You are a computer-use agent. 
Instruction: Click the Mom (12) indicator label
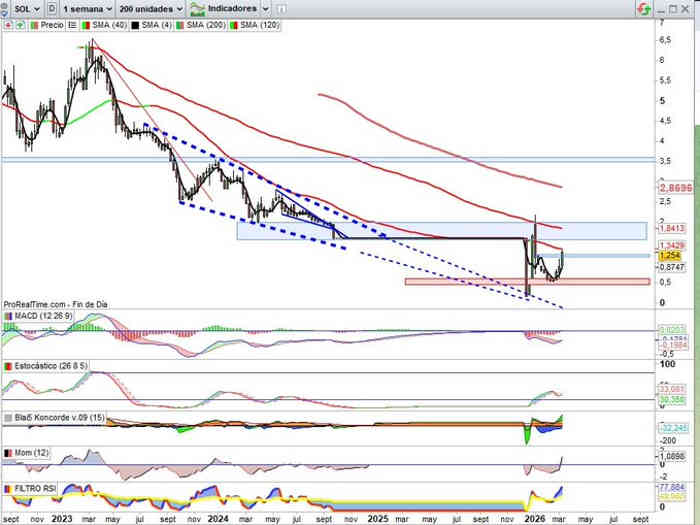(32, 453)
